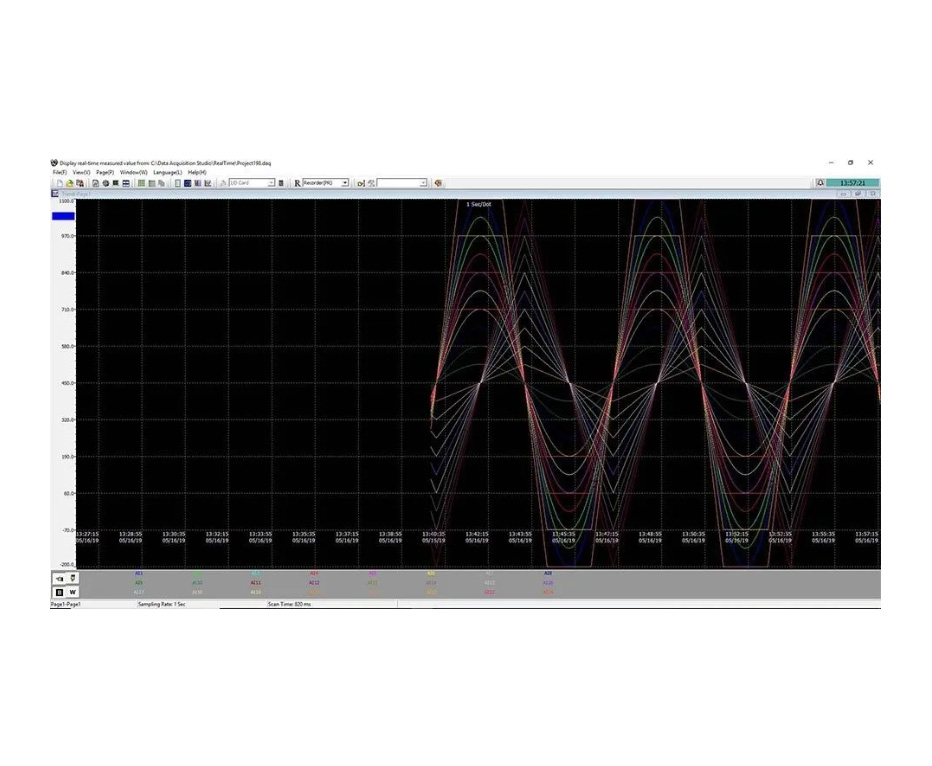Click the Scan Time status bar entry

pyautogui.click(x=289, y=604)
